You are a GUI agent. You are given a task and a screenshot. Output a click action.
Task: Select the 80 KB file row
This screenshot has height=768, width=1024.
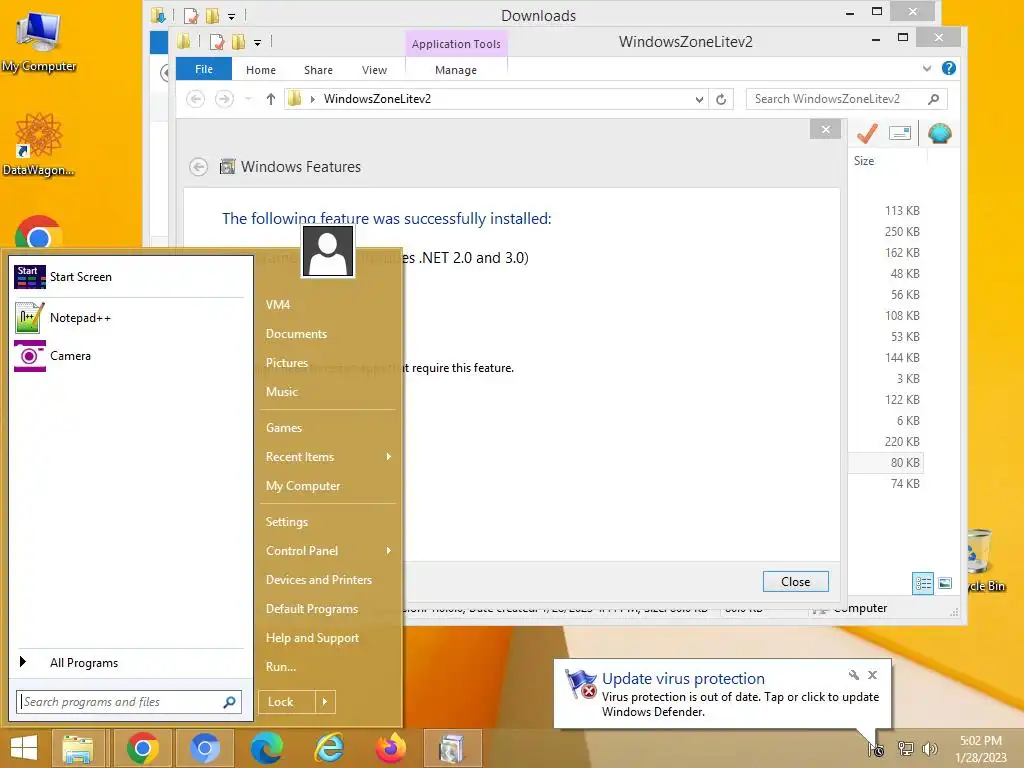[x=886, y=463]
